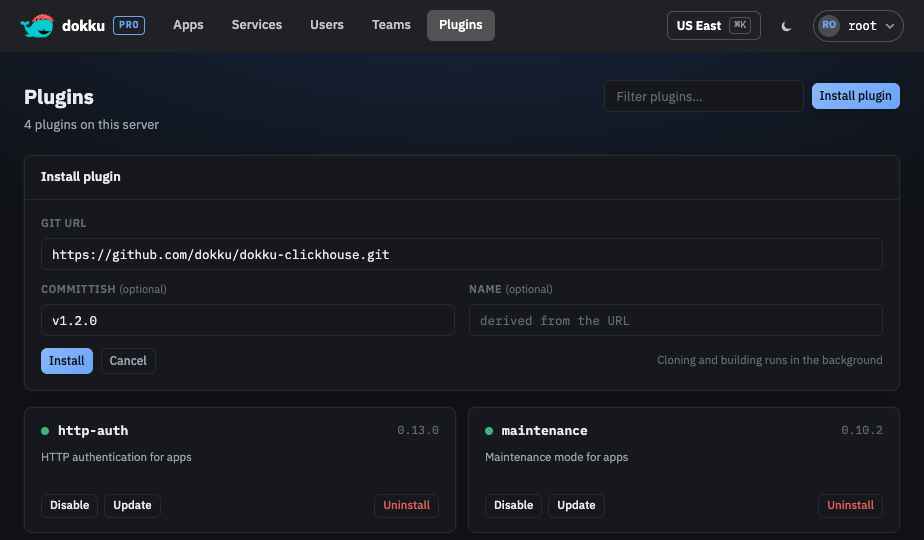Click '4 plugins on this server' text
Viewport: 924px width, 540px height.
pyautogui.click(x=91, y=125)
